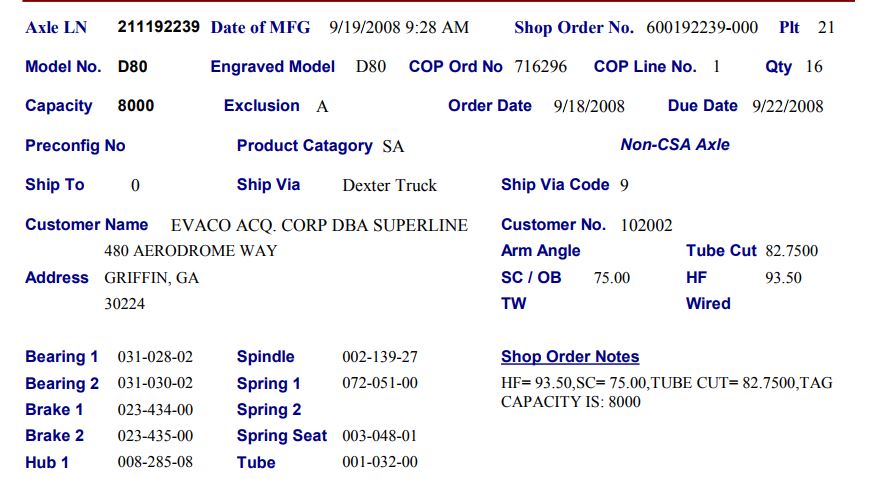This screenshot has width=881, height=479.
Task: Click the Spring Seat part number 003-048-01
Action: [x=380, y=436]
